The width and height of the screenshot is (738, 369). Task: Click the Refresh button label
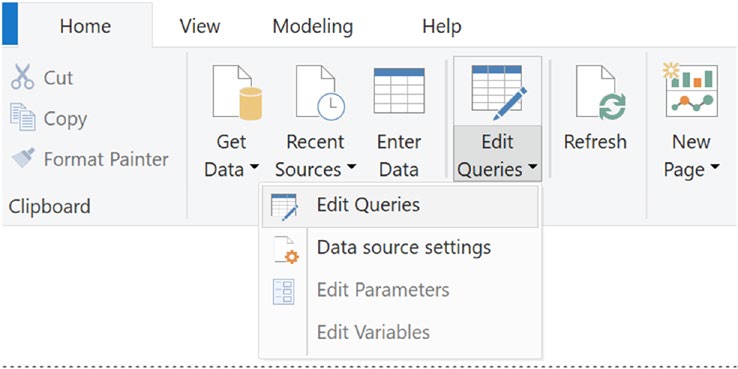point(595,142)
